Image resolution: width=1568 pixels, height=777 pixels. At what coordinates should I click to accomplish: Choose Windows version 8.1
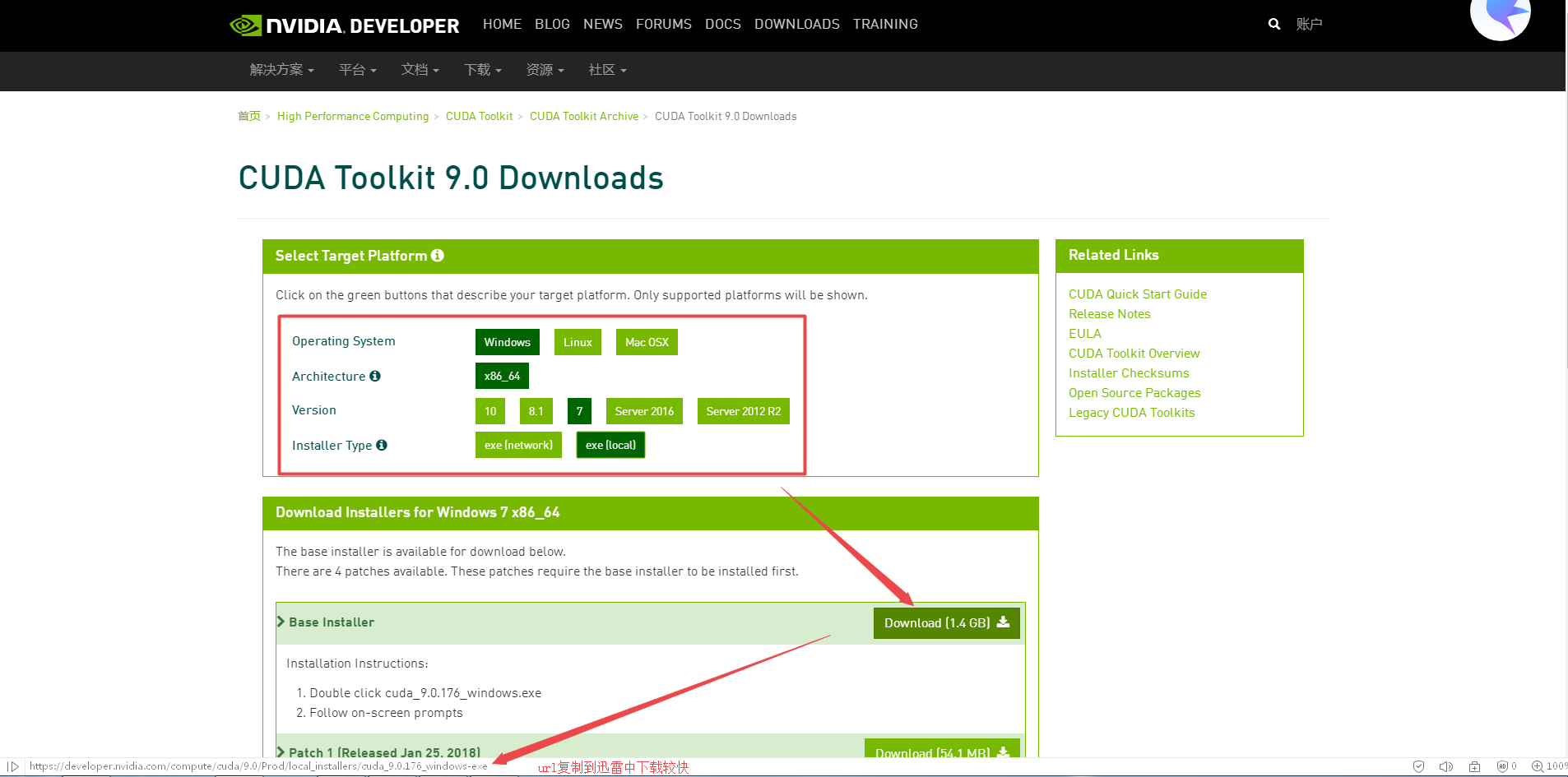point(536,411)
